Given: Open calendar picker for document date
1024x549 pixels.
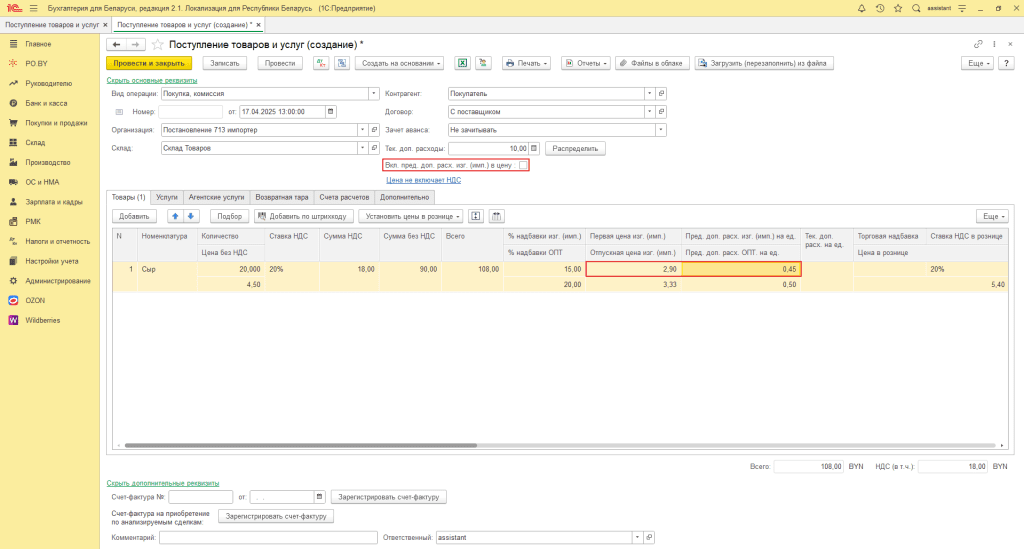Looking at the screenshot, I should coord(330,112).
